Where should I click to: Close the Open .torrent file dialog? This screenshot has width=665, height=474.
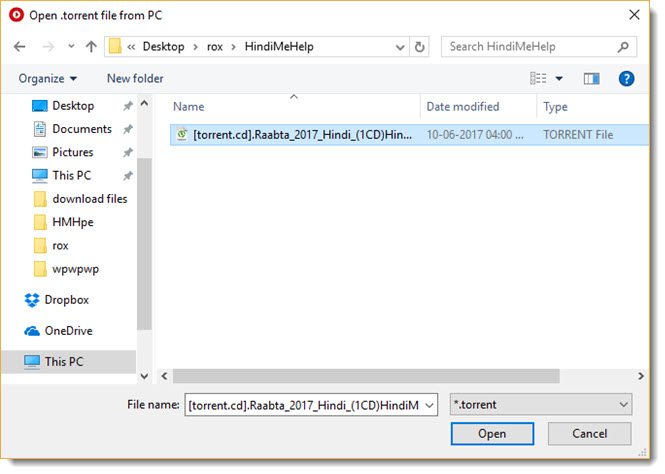[x=634, y=15]
